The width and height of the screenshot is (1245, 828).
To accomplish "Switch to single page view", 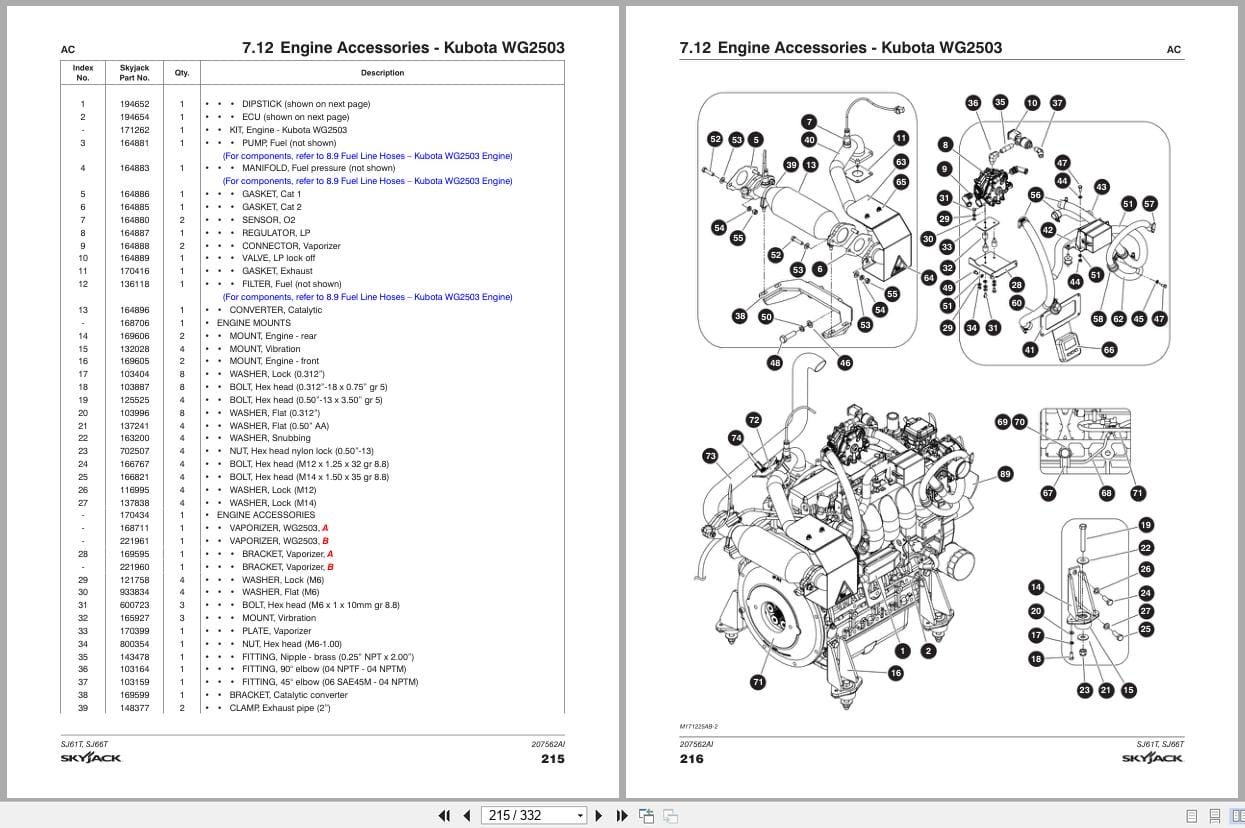I will pyautogui.click(x=1191, y=816).
